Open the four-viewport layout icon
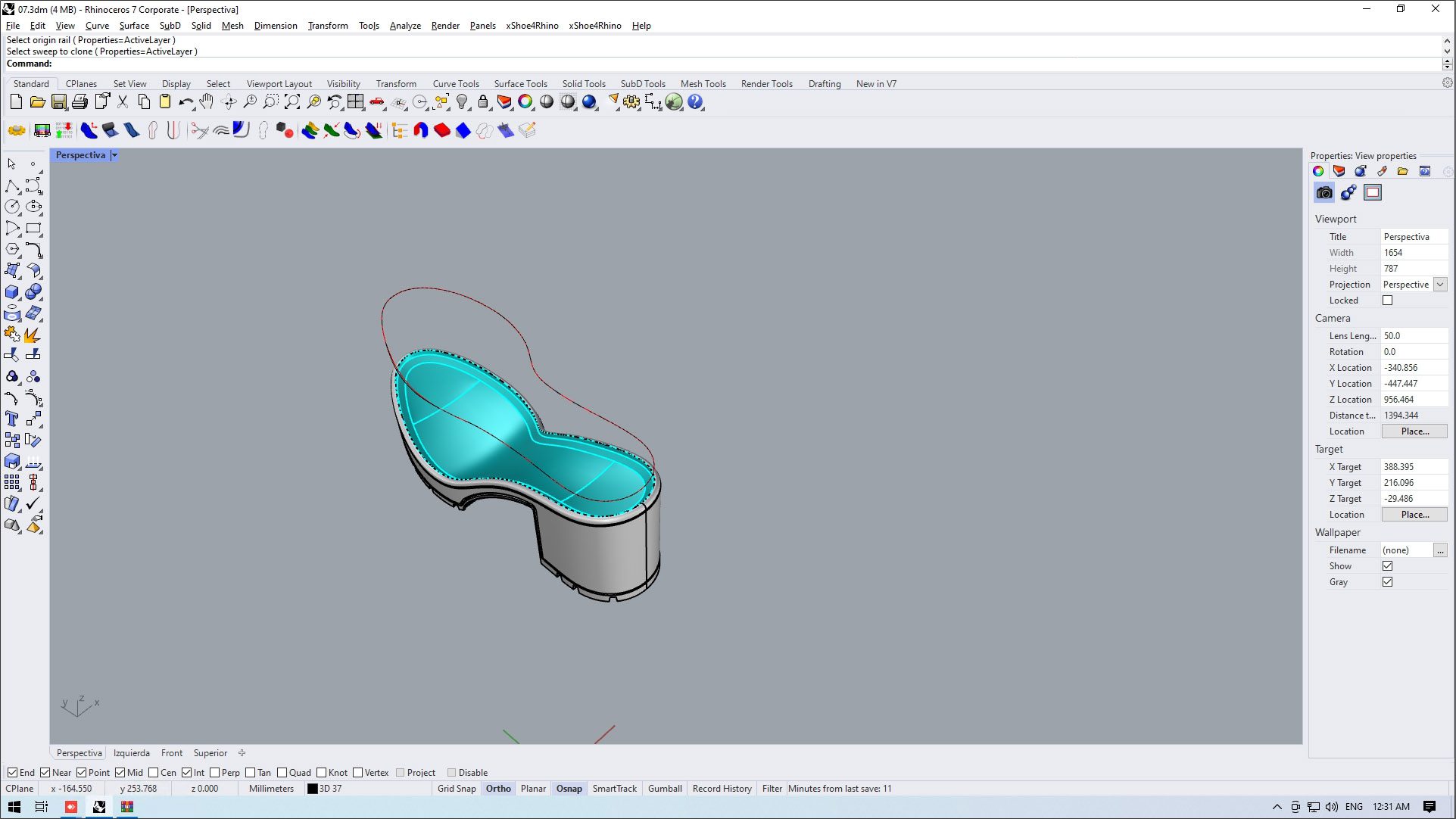The height and width of the screenshot is (819, 1456). [355, 102]
